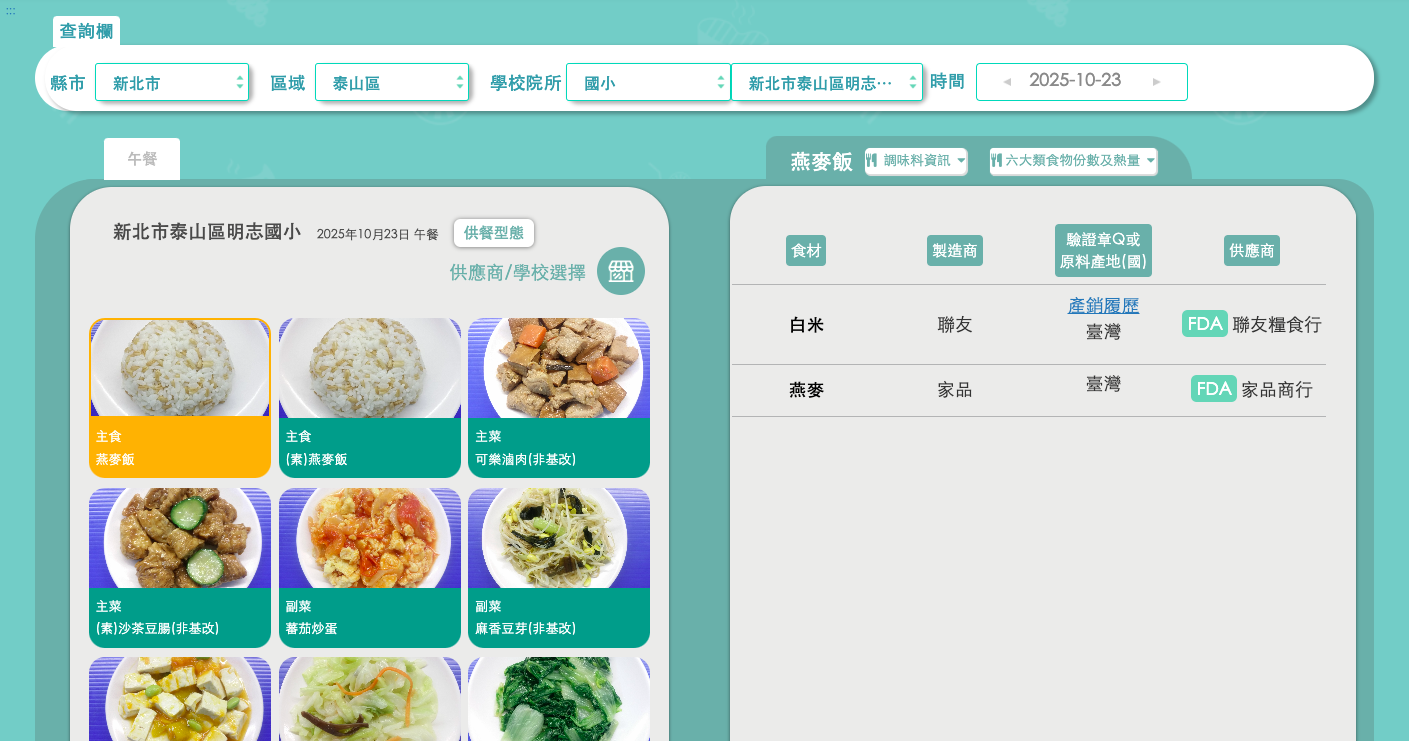Go to the previous date arrow
Viewport: 1409px width, 741px height.
(1007, 82)
